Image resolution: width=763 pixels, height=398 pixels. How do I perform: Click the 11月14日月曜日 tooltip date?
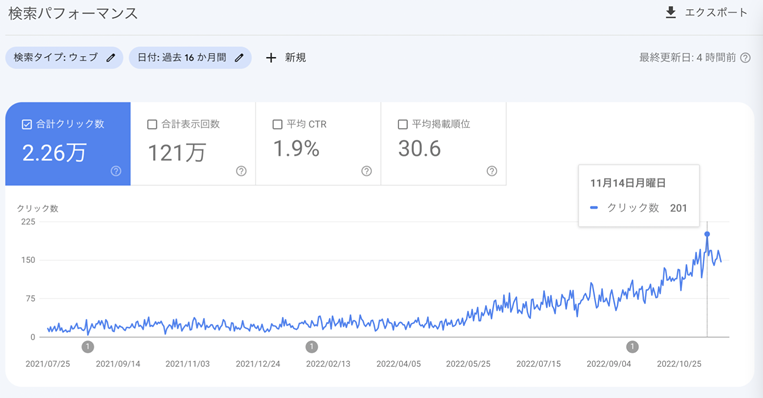click(x=628, y=183)
